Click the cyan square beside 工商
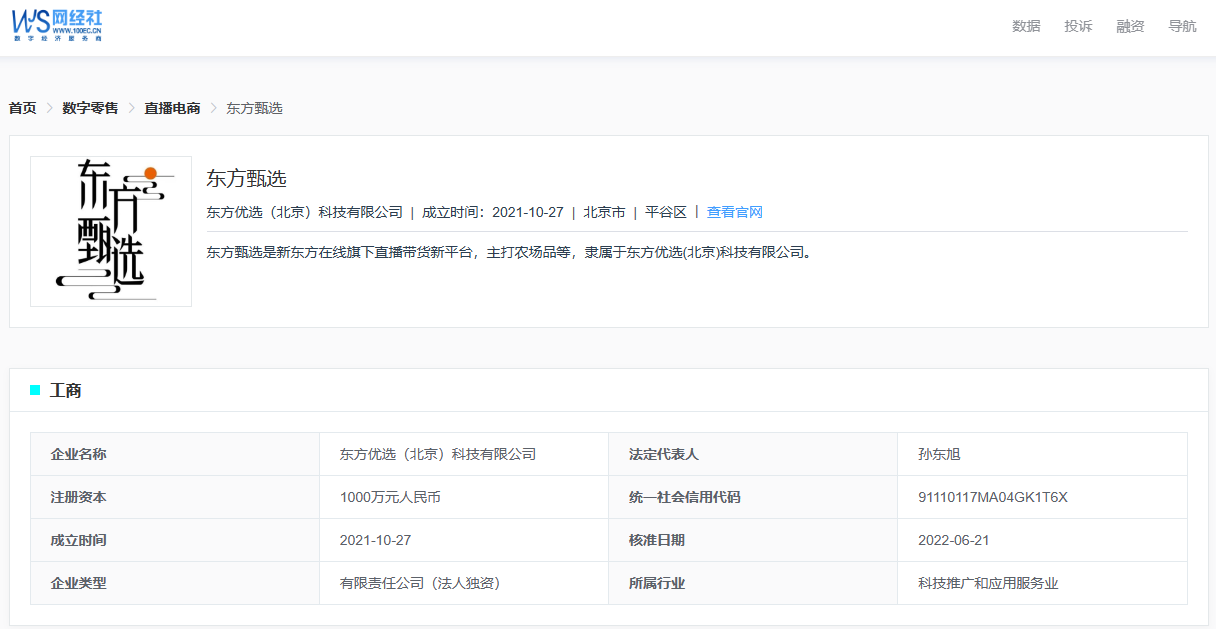Screen dimensions: 1216x629 [x=35, y=390]
